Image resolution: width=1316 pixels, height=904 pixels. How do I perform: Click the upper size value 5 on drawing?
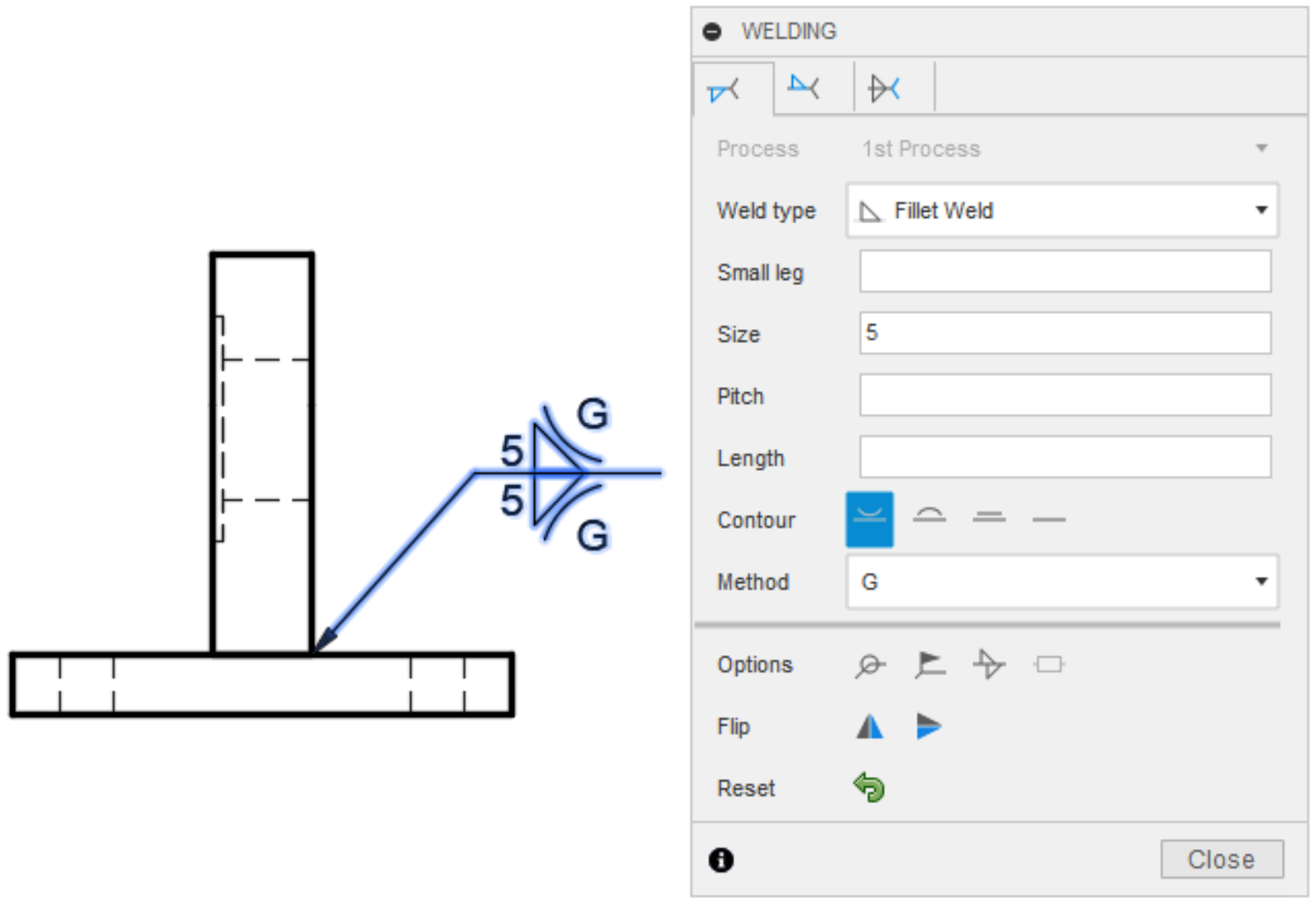pos(512,450)
